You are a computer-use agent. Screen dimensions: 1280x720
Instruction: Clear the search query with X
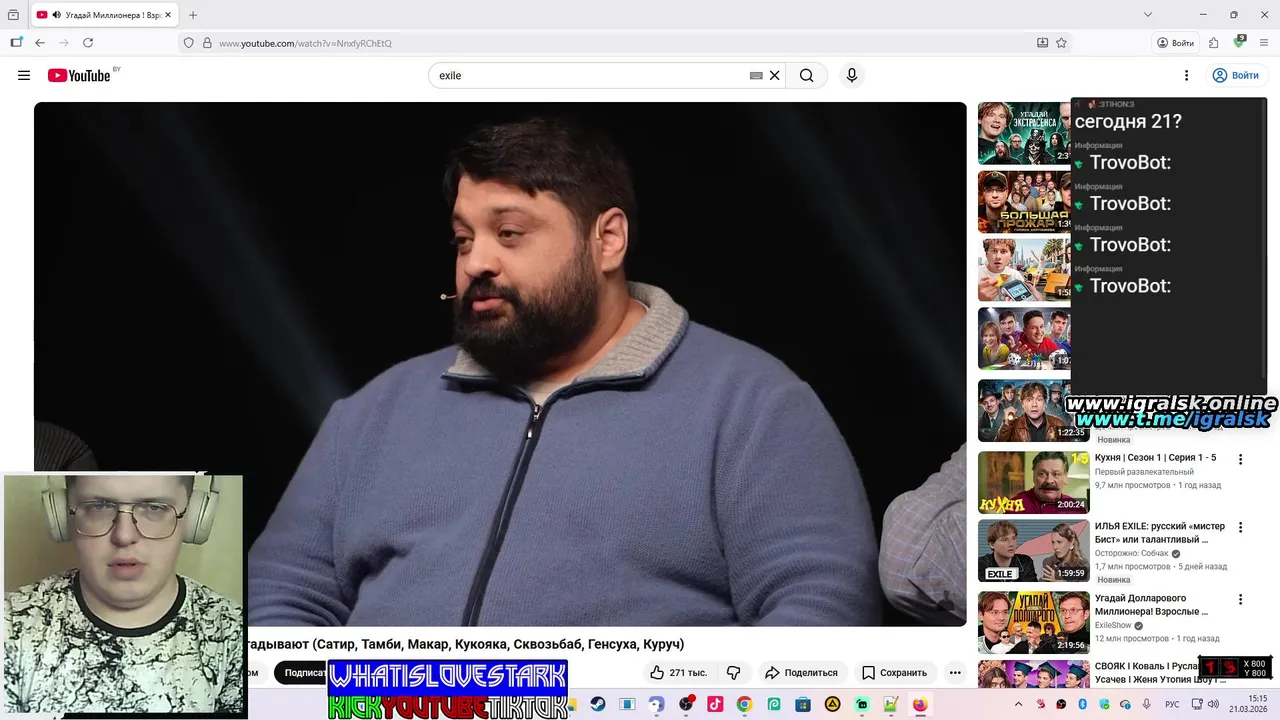pyautogui.click(x=774, y=75)
